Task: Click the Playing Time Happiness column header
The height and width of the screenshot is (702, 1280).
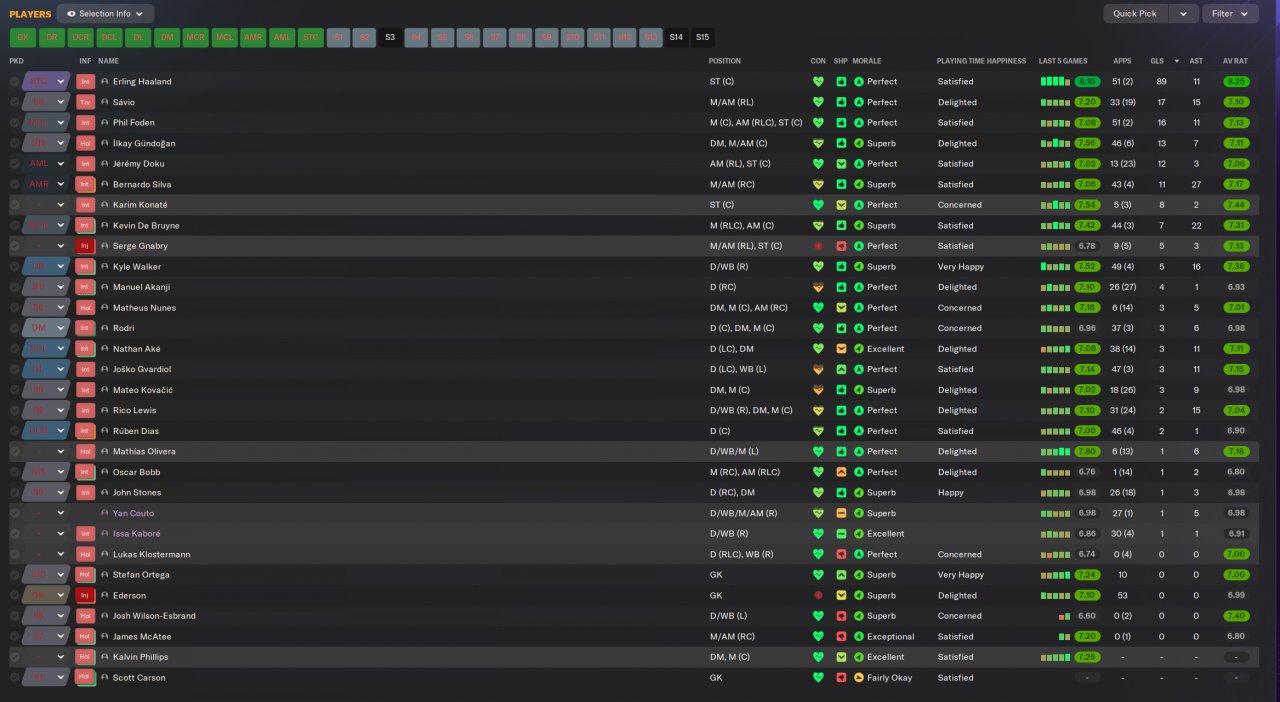Action: pos(981,61)
